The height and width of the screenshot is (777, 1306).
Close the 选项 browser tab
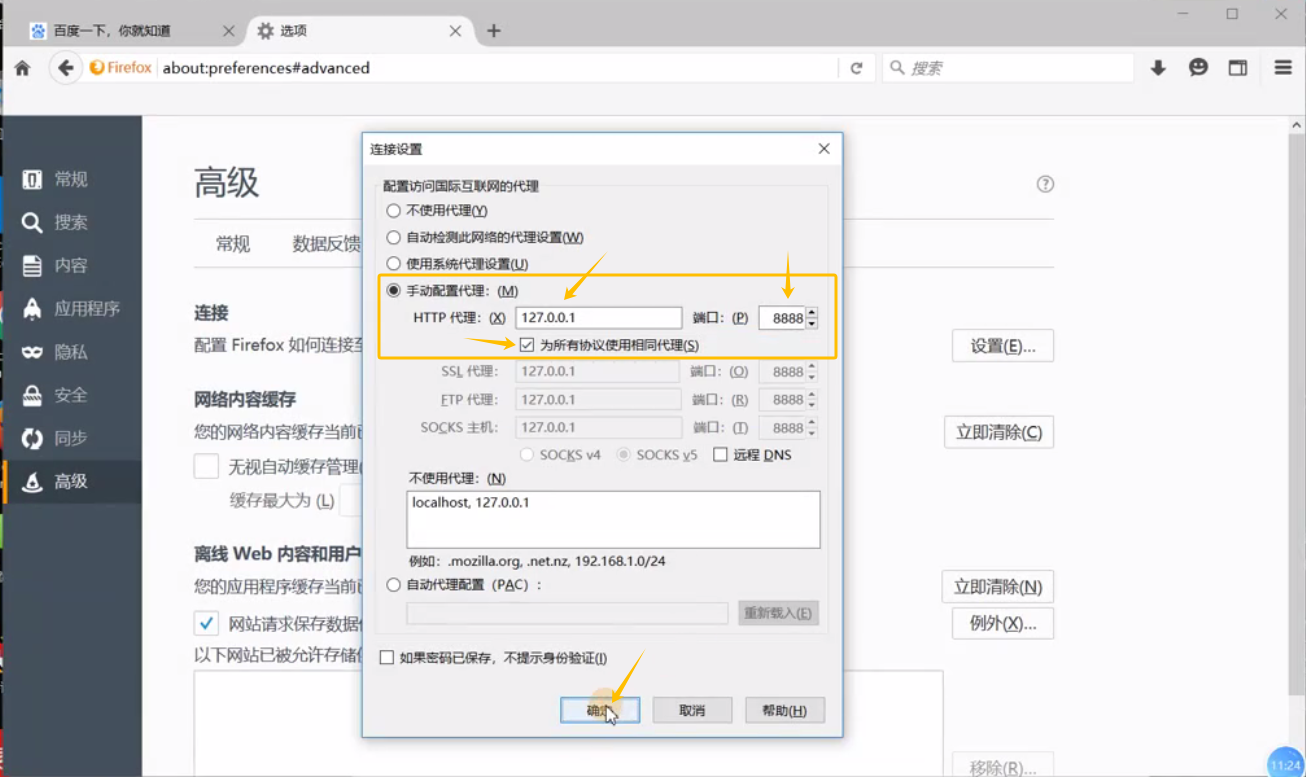455,31
